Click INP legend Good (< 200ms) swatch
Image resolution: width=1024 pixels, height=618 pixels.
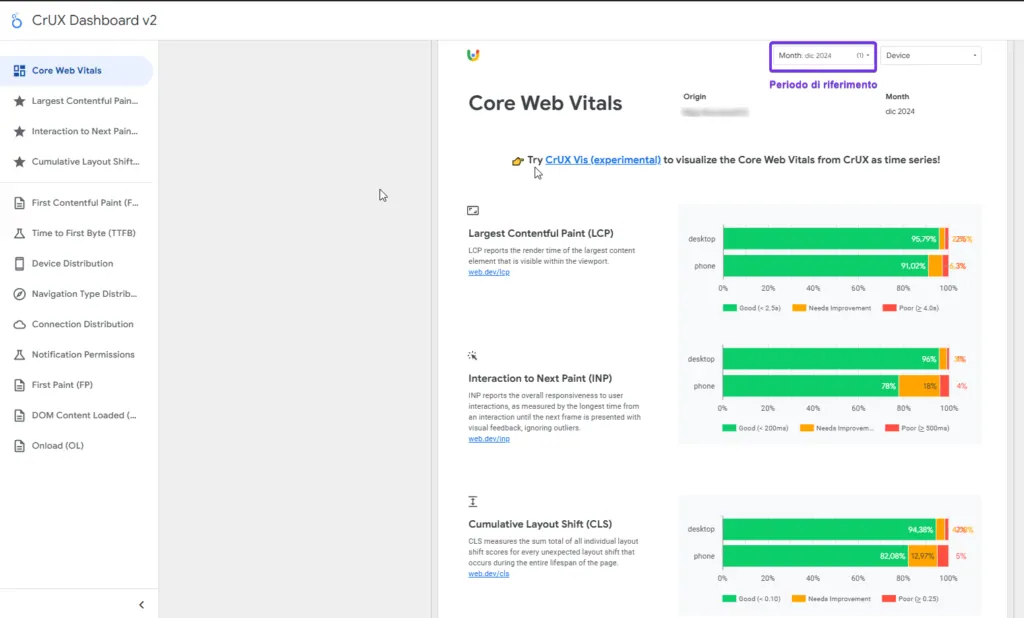point(729,428)
